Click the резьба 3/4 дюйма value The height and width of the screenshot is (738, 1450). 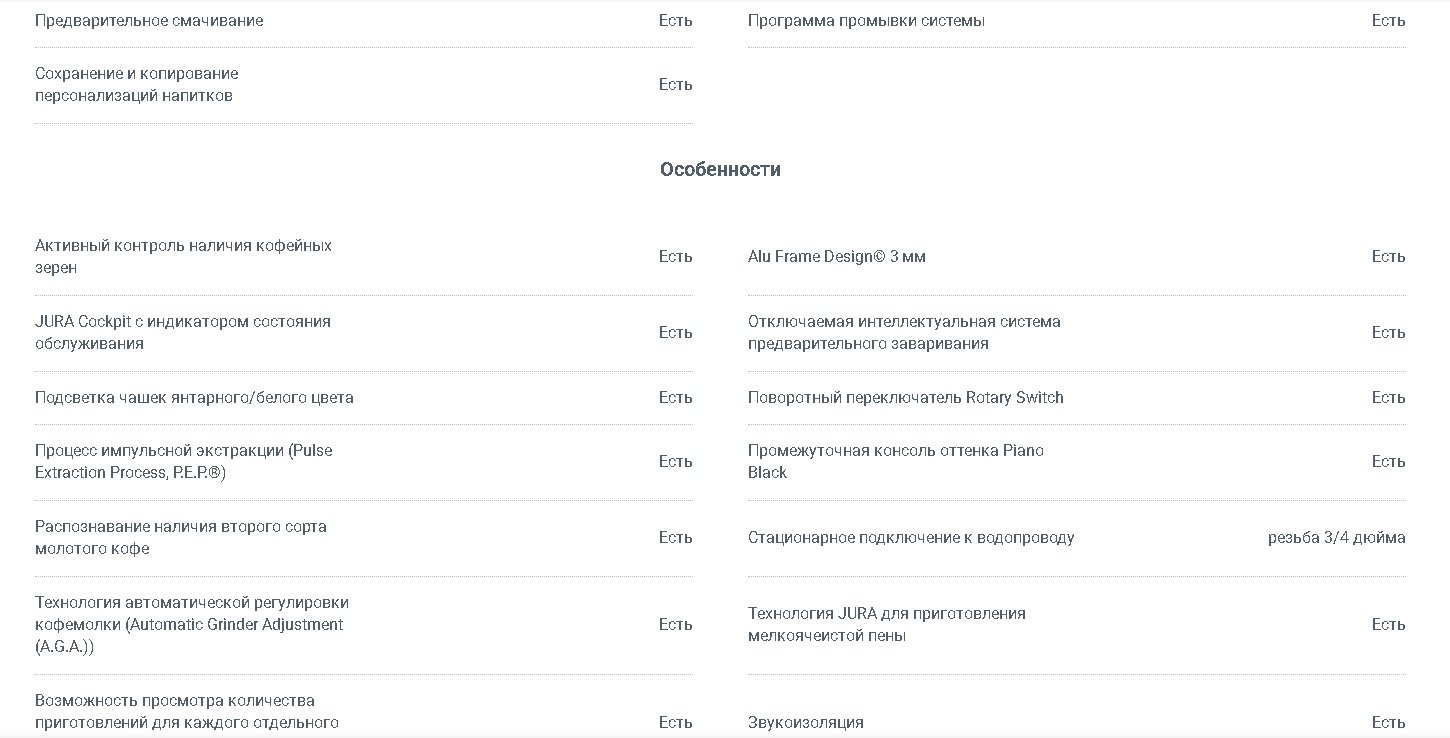click(x=1336, y=537)
